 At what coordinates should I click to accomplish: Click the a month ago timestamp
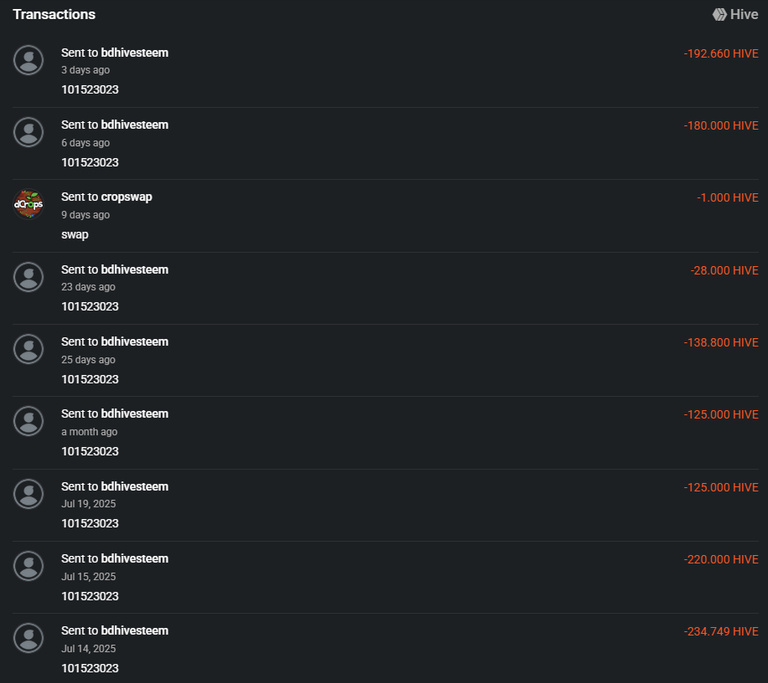(89, 432)
